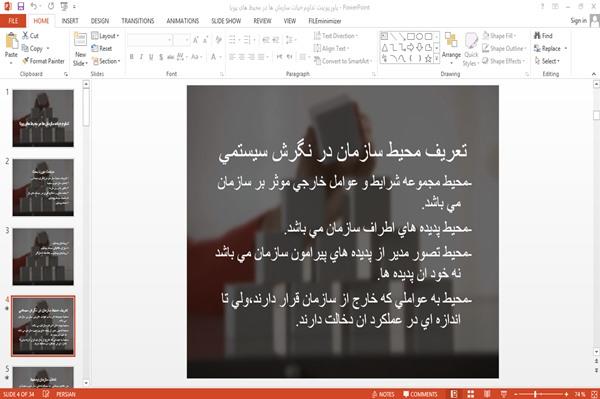Toggle text Shadow formatting
This screenshot has width=600, height=399.
[x=161, y=57]
